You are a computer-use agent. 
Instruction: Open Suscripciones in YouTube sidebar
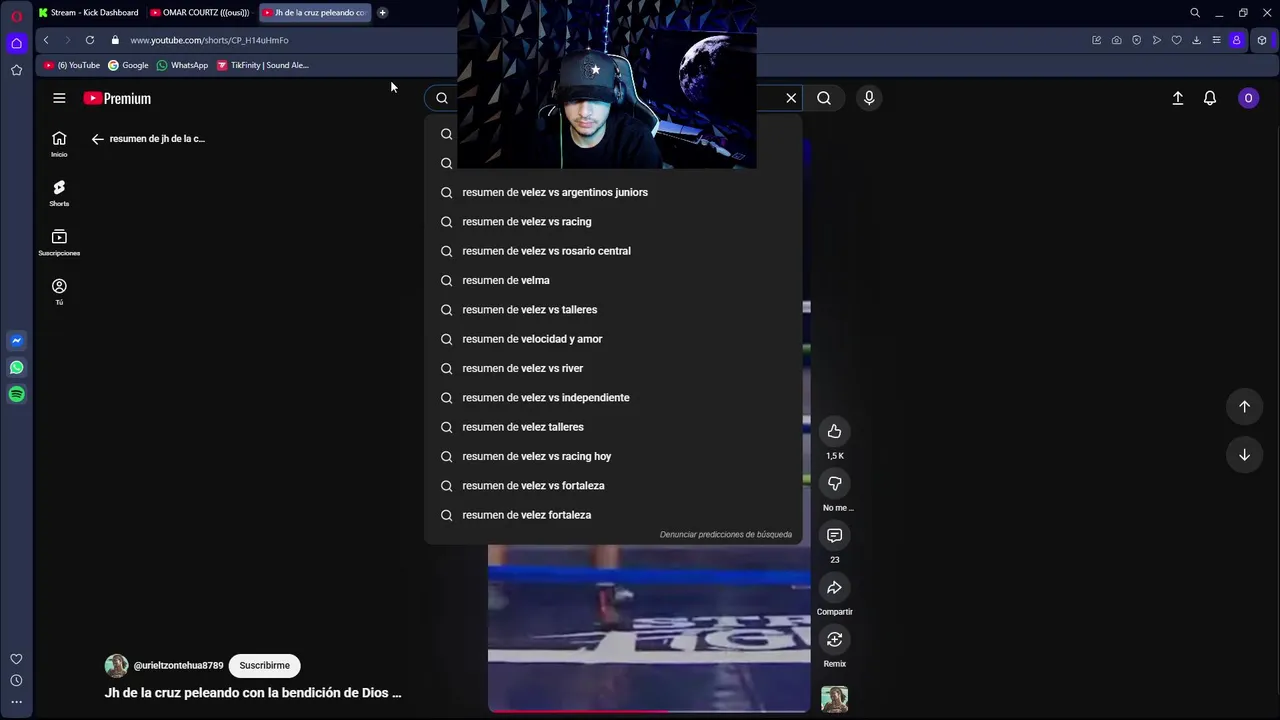(x=59, y=242)
